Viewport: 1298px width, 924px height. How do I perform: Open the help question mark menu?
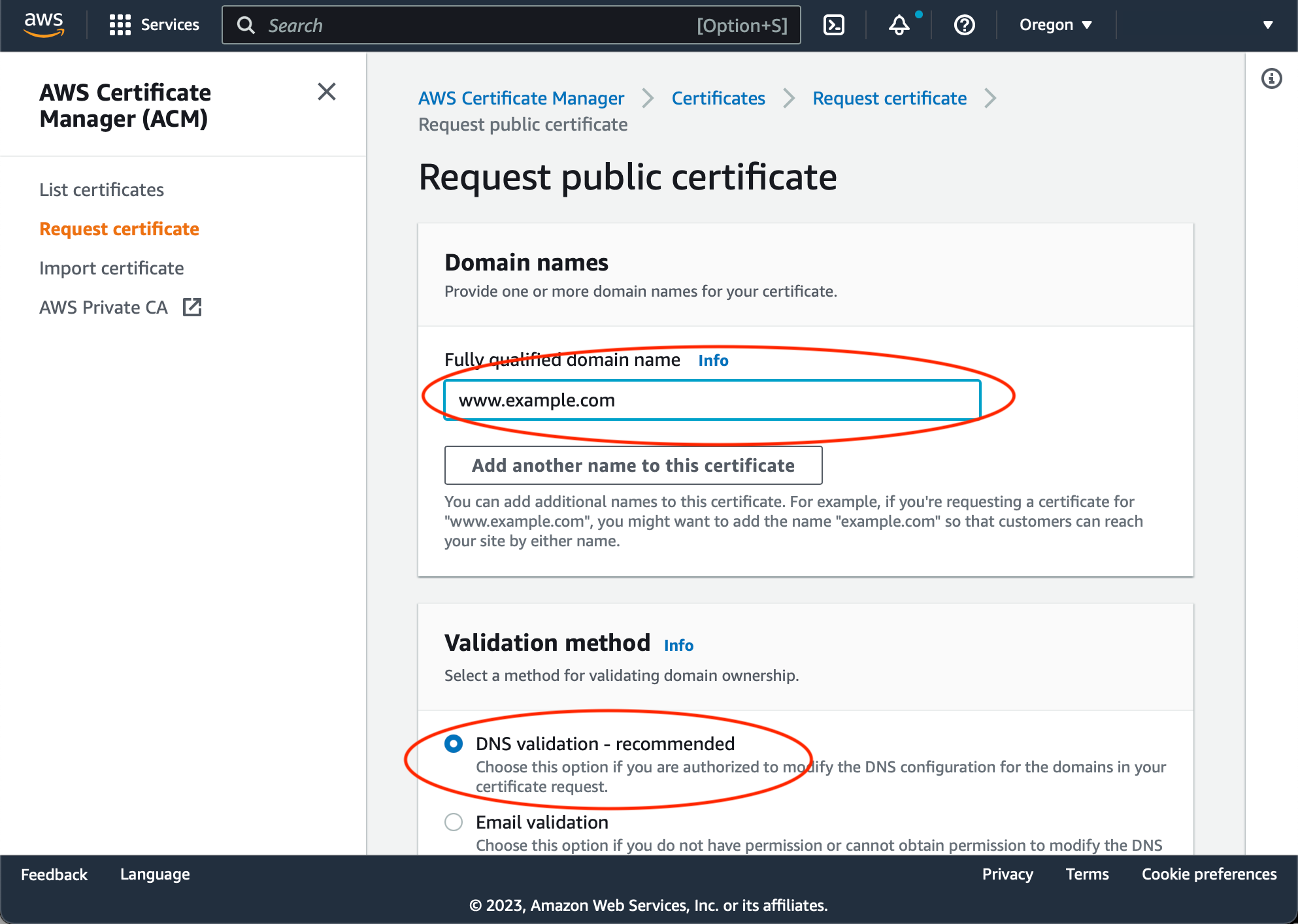point(965,25)
